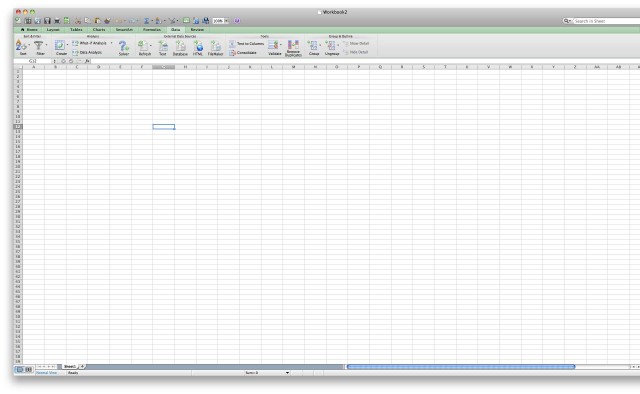The height and width of the screenshot is (394, 640).
Task: Click the purple Help icon
Action: pos(237,21)
